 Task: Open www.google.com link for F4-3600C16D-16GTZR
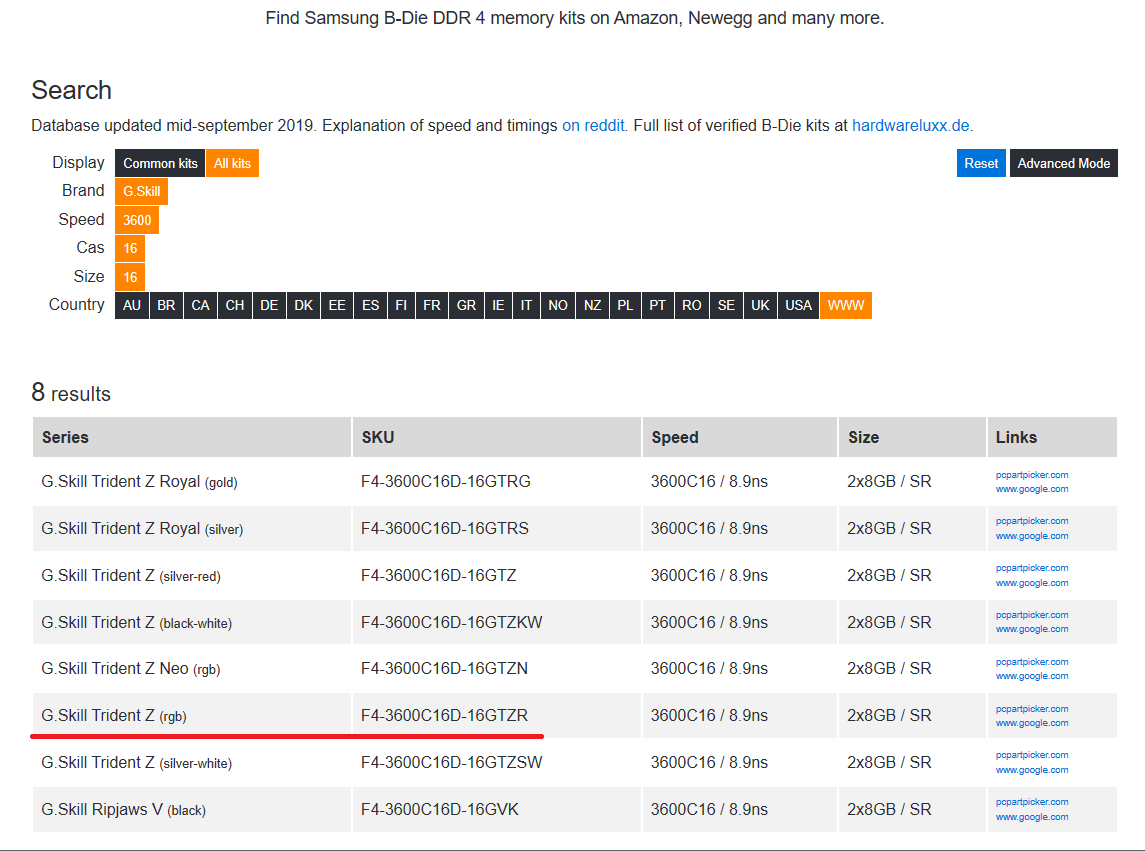coord(1032,723)
